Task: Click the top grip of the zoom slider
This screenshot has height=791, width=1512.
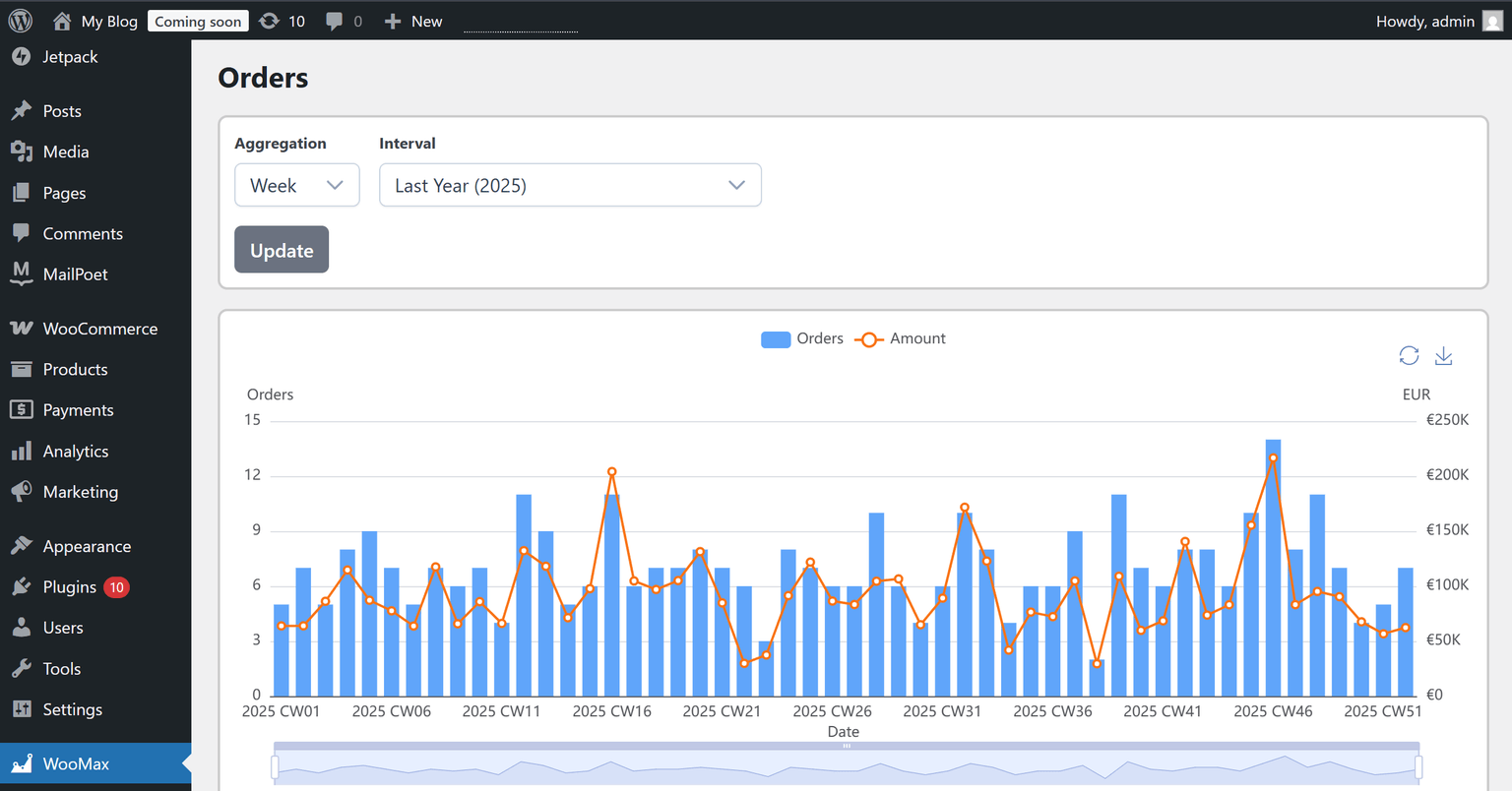Action: [x=847, y=746]
